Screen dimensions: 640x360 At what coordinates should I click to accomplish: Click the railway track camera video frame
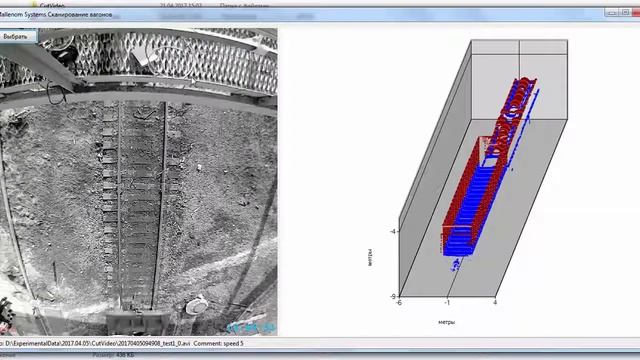click(138, 182)
